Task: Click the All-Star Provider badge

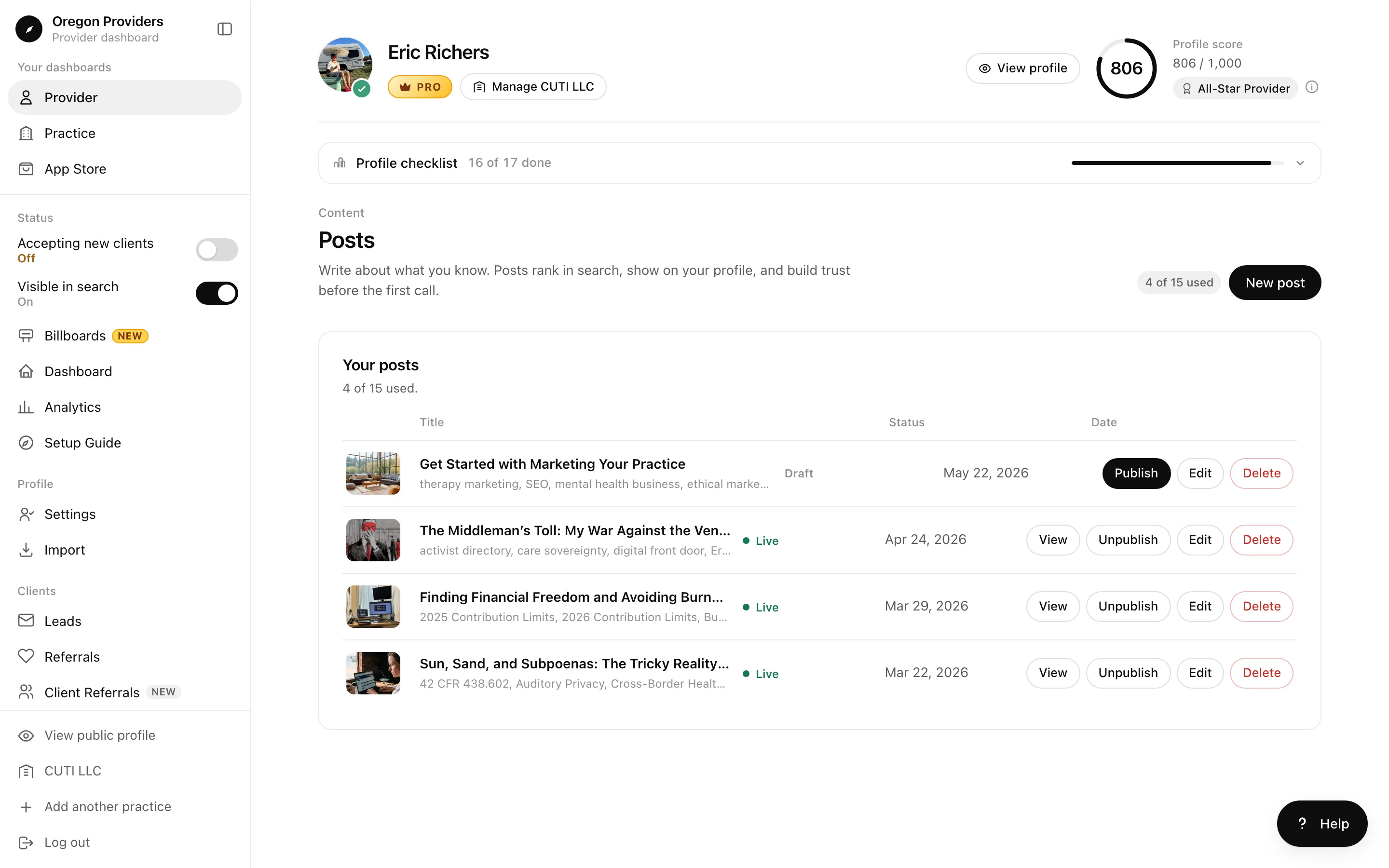Action: pyautogui.click(x=1235, y=88)
